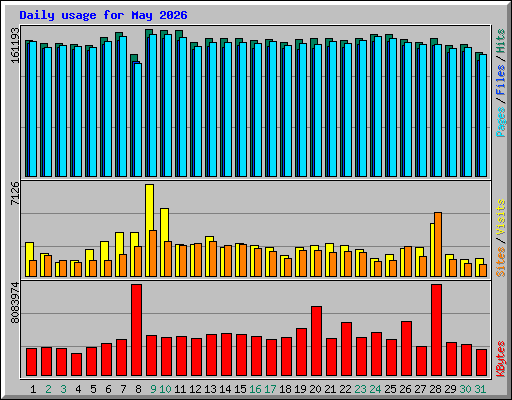
Task: Click day 18 on the x-axis
Action: click(x=285, y=389)
